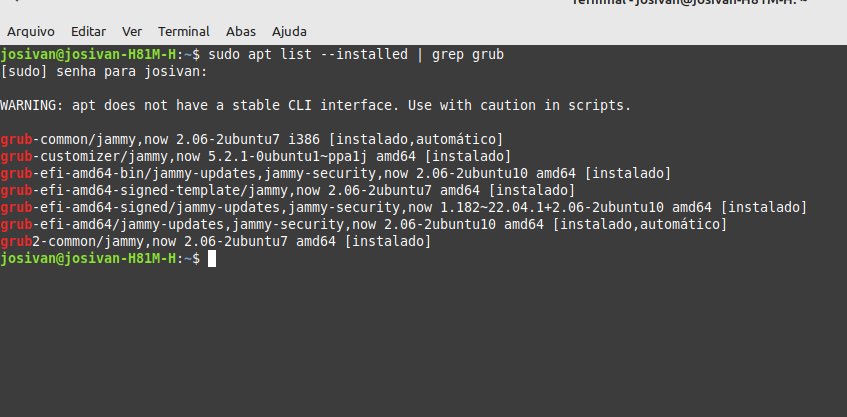Click the 'sudo apt list --installed' command text
Screen dimensions: 847x417
point(308,55)
